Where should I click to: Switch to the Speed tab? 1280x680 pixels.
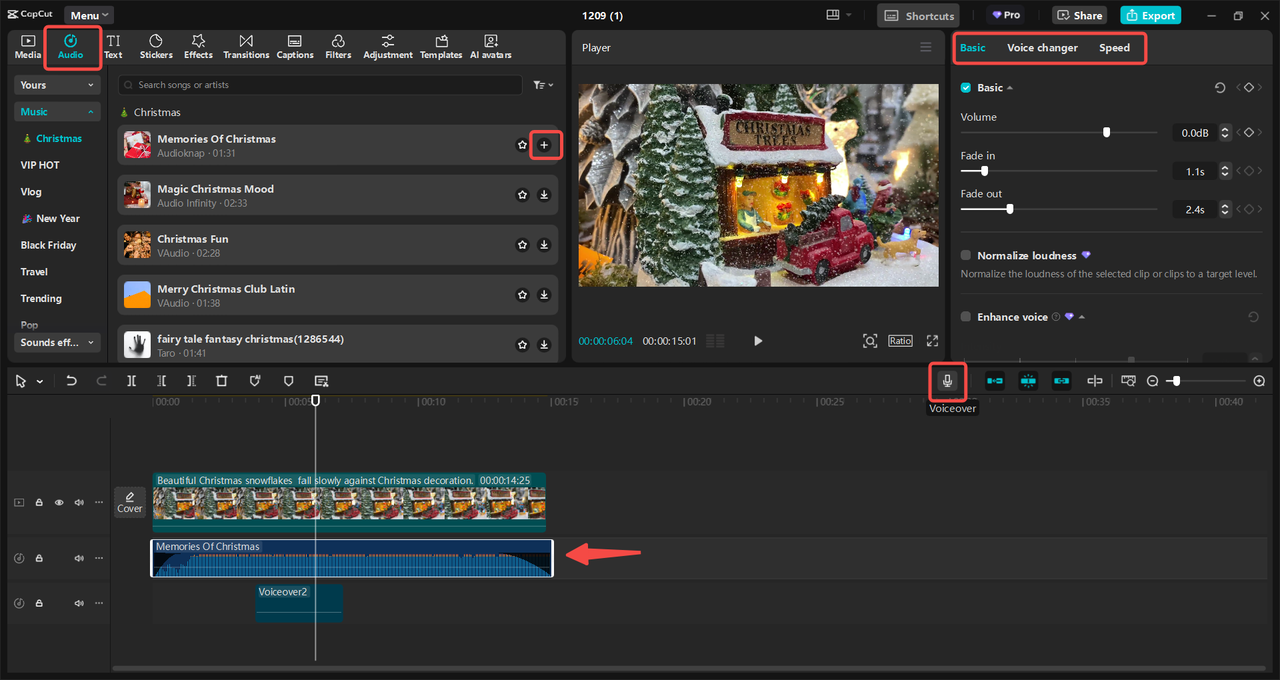pyautogui.click(x=1114, y=48)
